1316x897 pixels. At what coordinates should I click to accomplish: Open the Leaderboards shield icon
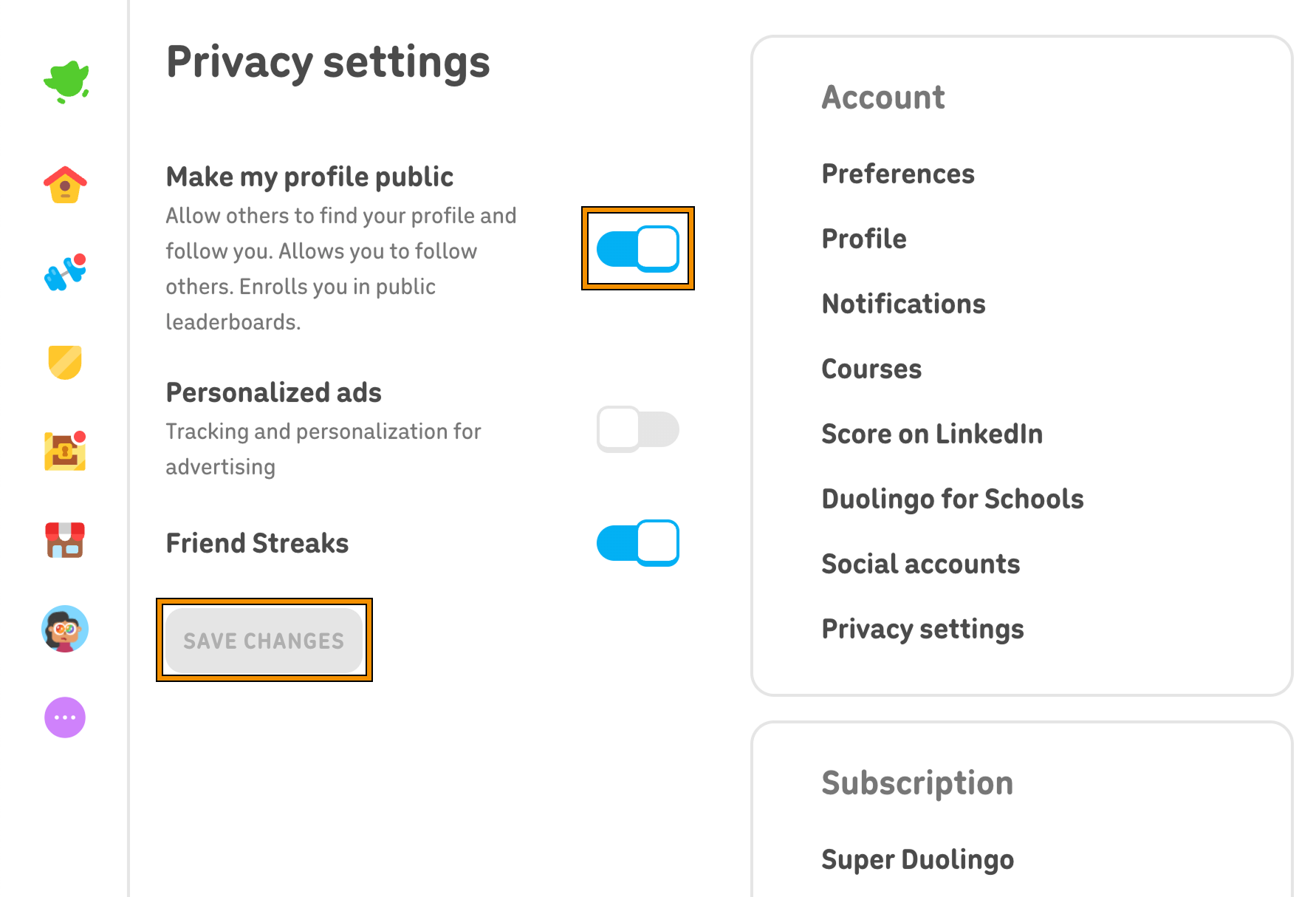(x=65, y=362)
